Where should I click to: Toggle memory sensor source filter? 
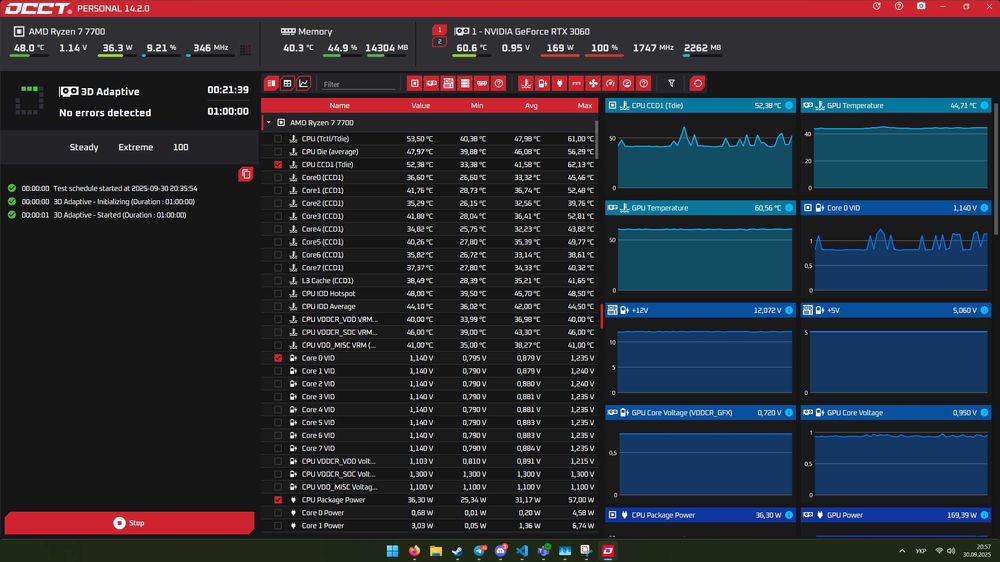click(x=482, y=84)
